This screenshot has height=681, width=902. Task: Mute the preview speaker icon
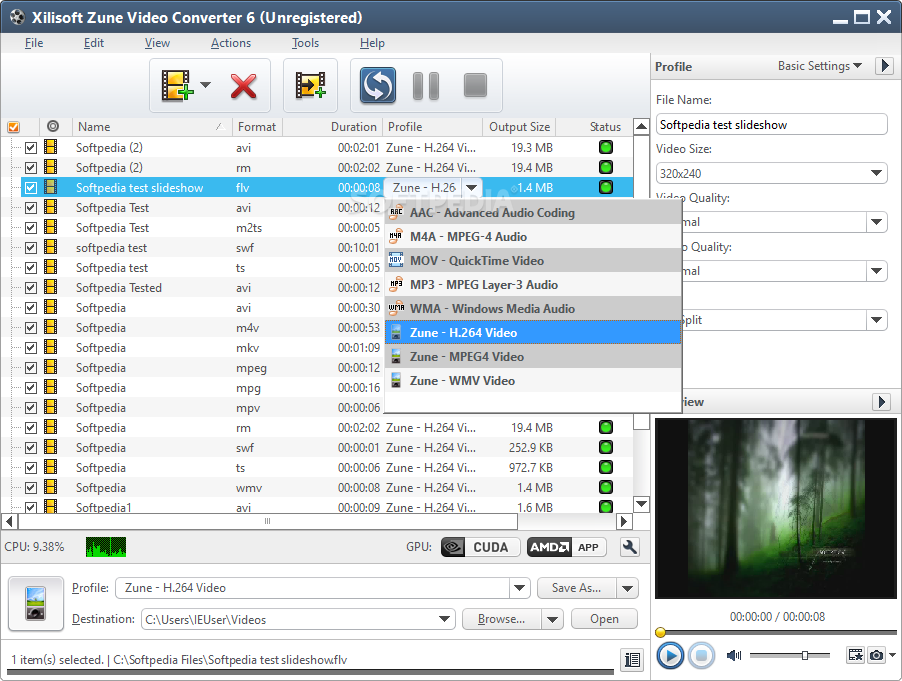coord(734,655)
